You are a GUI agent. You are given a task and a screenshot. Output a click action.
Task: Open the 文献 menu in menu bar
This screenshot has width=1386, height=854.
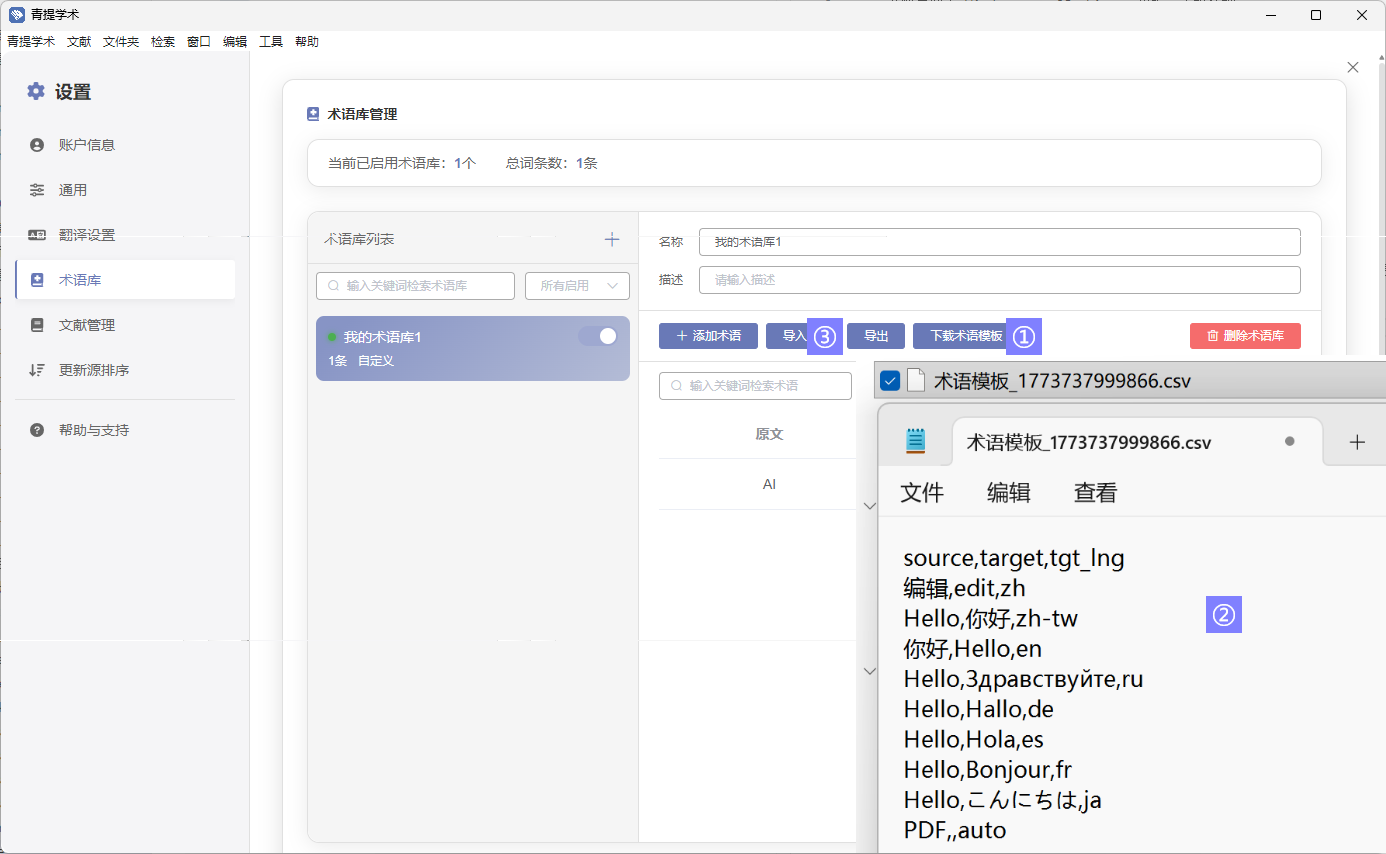pyautogui.click(x=79, y=42)
